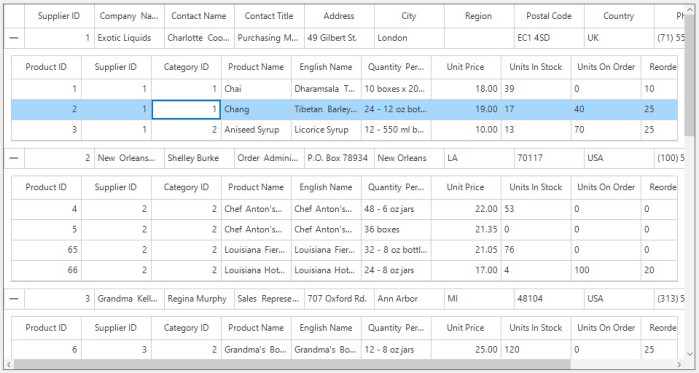Select the Exotic Liquids company cell
The image size is (699, 373).
pyautogui.click(x=129, y=38)
